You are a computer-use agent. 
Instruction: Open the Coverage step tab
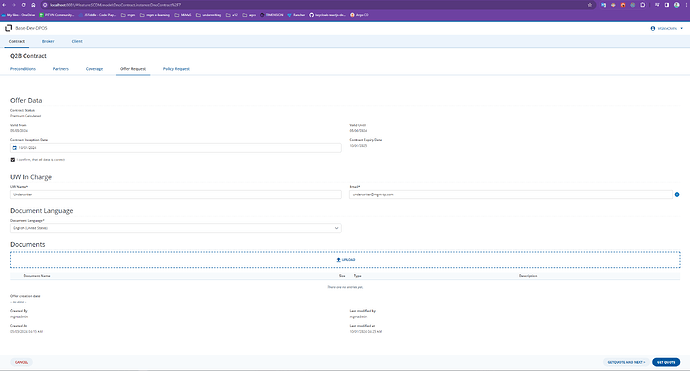point(94,69)
